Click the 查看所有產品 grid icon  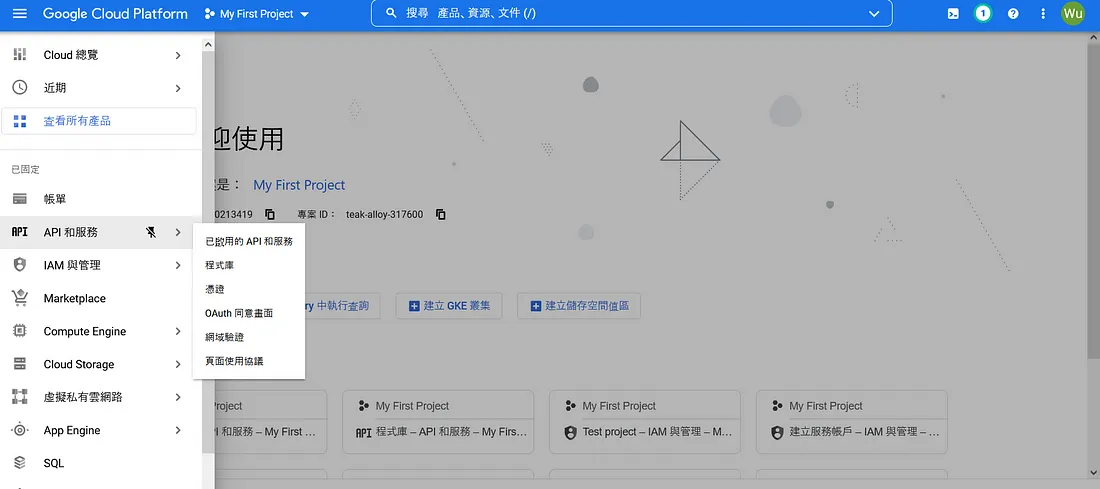(20, 121)
